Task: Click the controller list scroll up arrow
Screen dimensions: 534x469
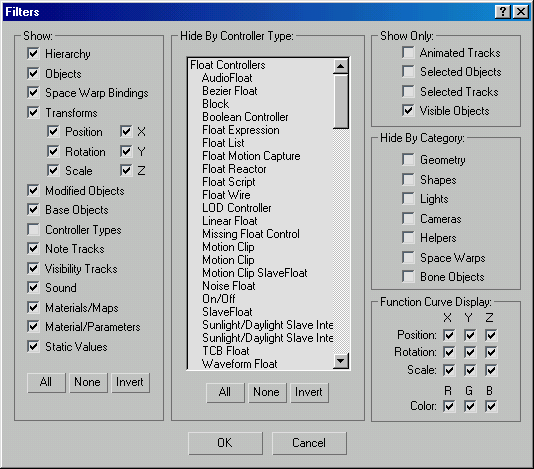Action: coord(341,66)
